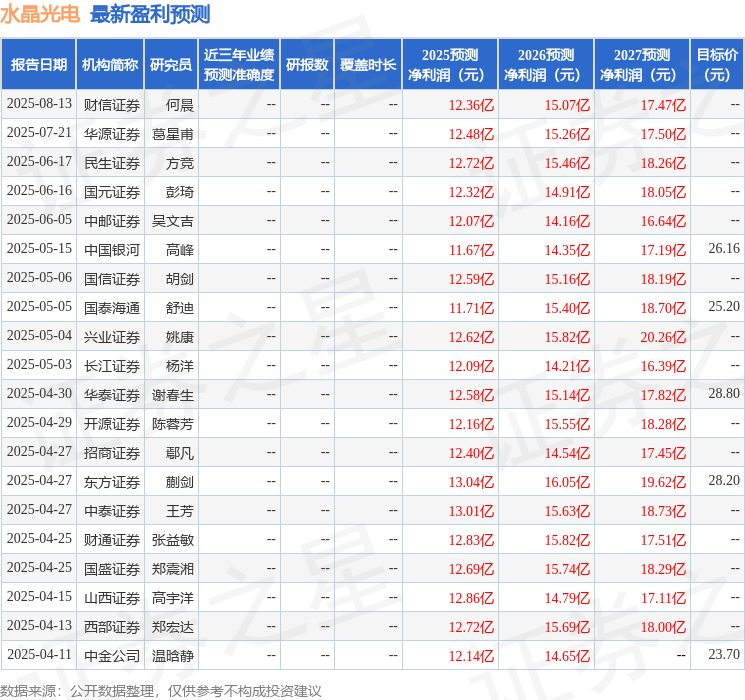
Task: Click 华源证券 institution cell
Action: [112, 134]
